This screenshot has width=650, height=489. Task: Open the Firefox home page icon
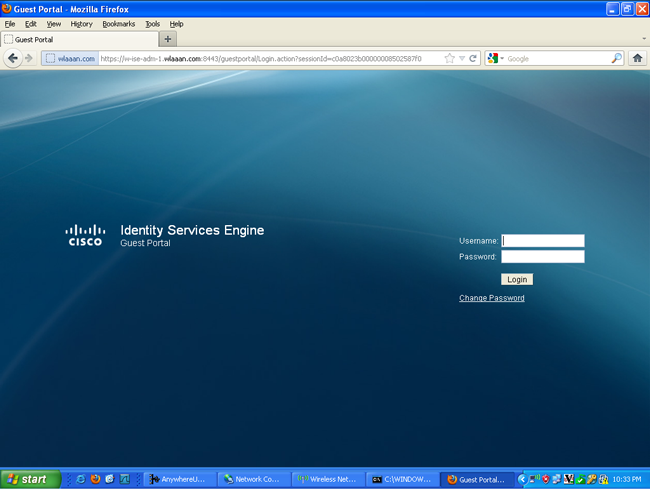tap(638, 58)
